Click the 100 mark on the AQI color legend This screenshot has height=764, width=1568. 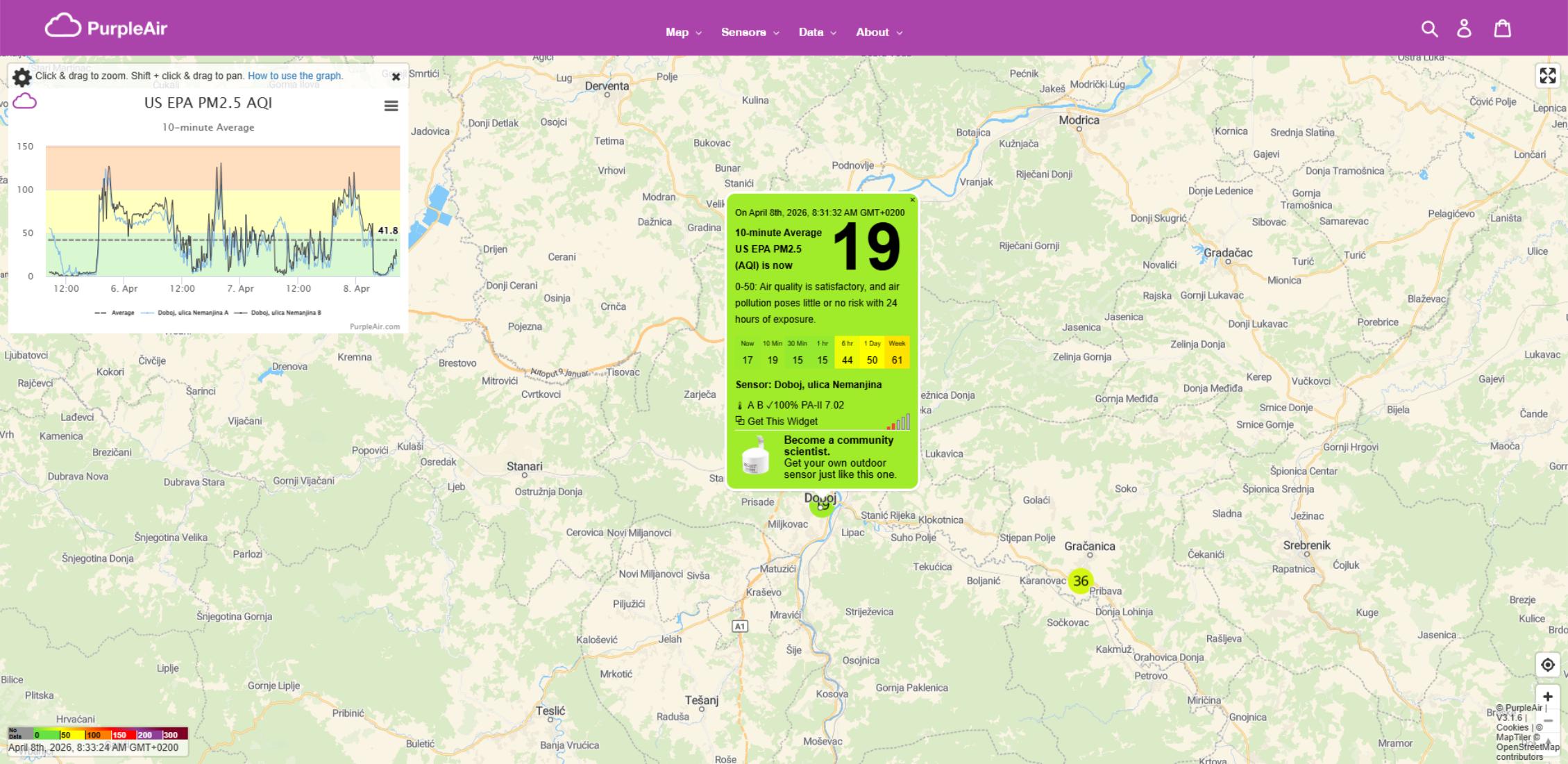click(92, 734)
